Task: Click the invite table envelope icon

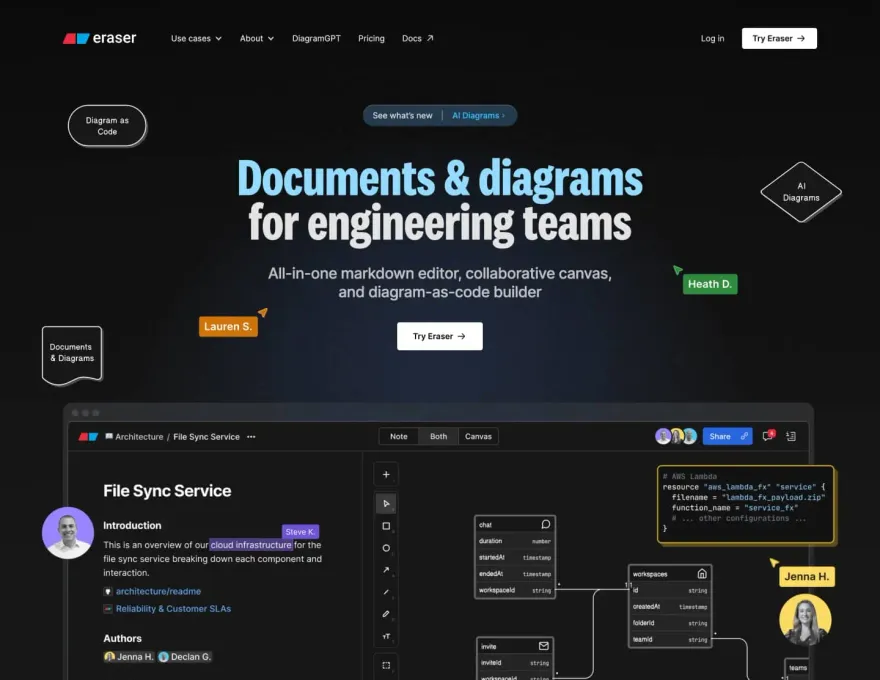Action: point(543,646)
